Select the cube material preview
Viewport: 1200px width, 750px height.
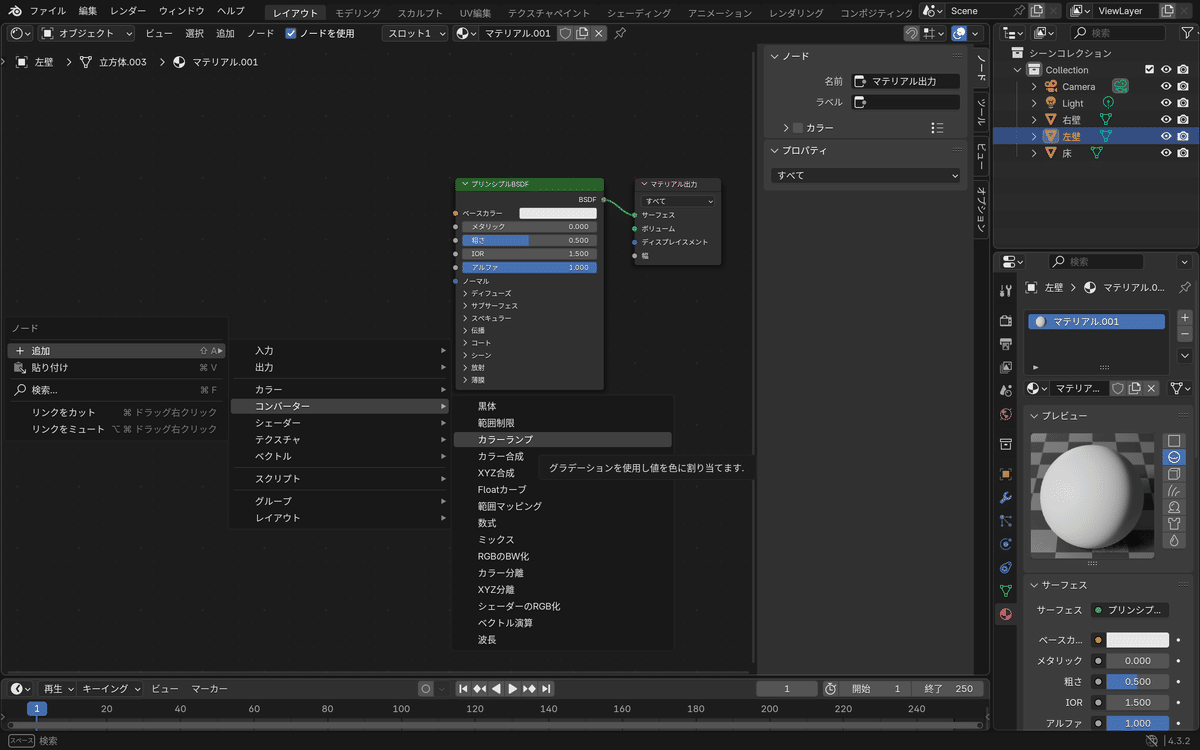[1174, 474]
